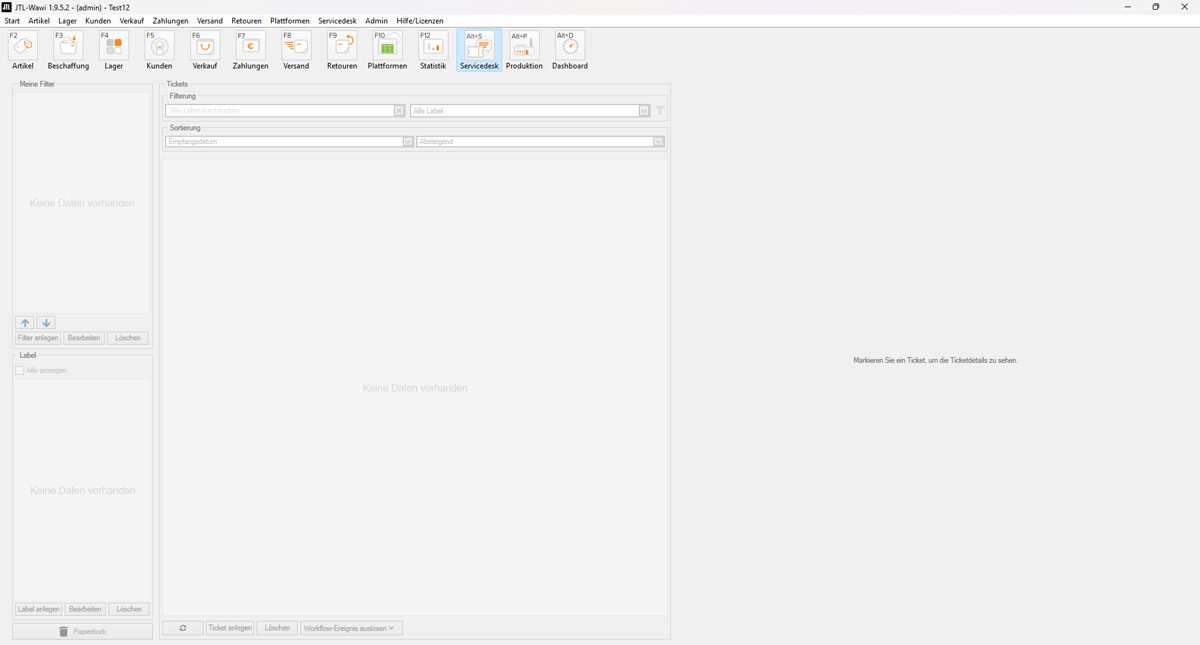Viewport: 1200px width, 645px height.
Task: Open the Dashboard module icon
Action: click(569, 45)
